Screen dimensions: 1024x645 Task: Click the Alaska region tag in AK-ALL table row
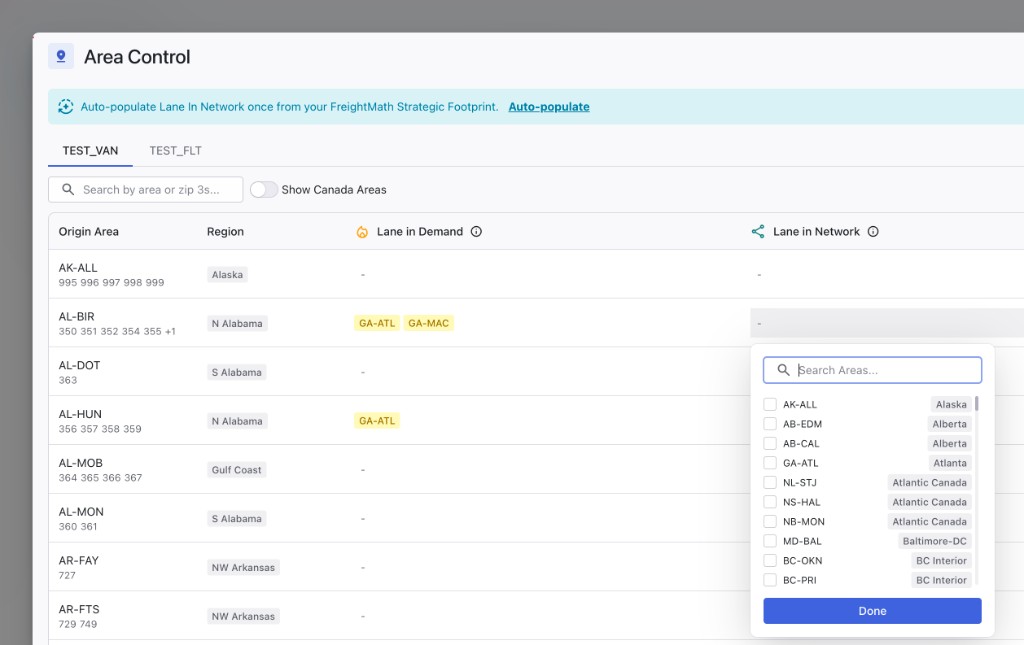coord(227,275)
